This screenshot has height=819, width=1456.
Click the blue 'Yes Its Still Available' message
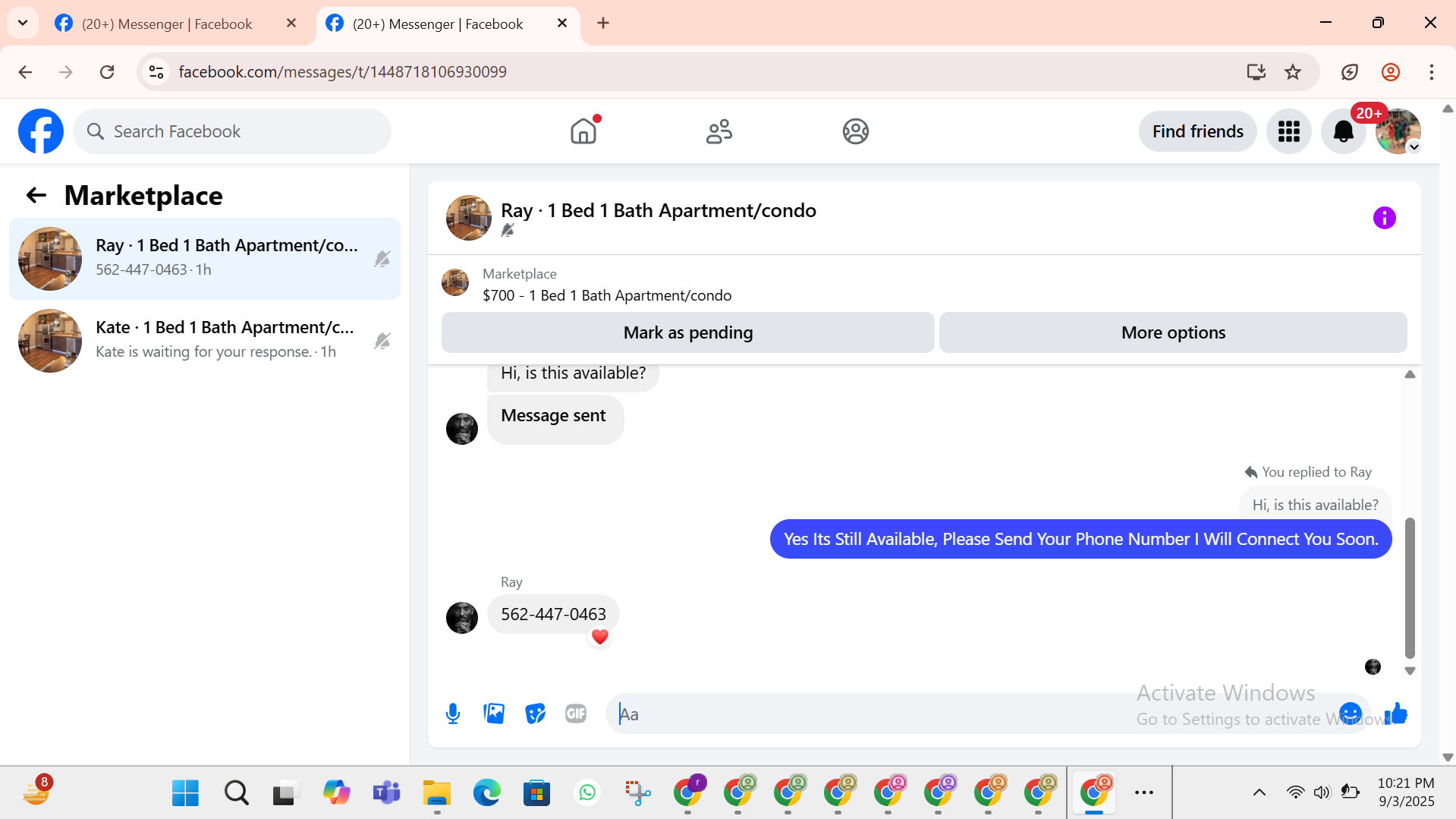pyautogui.click(x=1080, y=539)
